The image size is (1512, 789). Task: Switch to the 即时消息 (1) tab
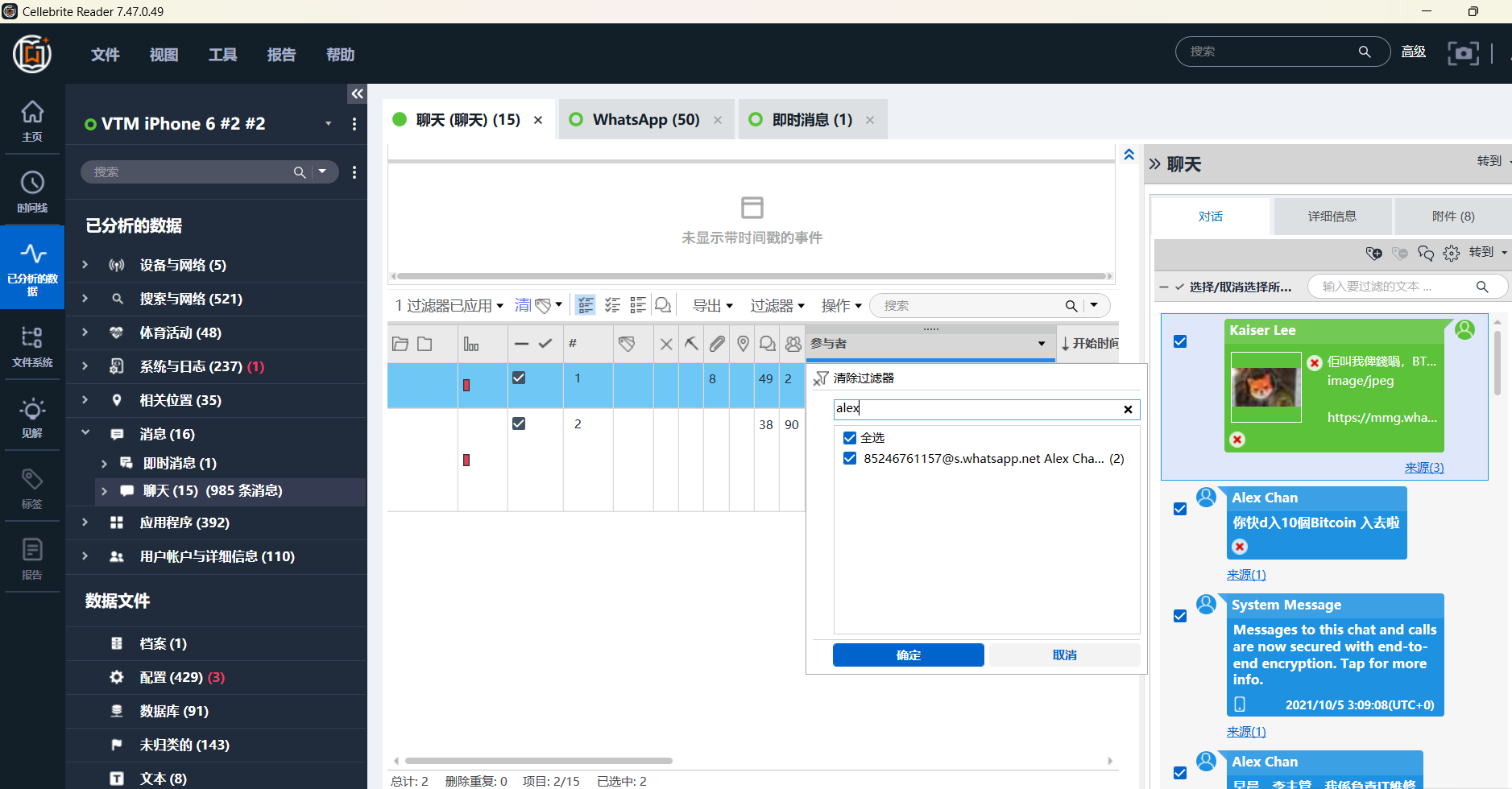coord(812,120)
